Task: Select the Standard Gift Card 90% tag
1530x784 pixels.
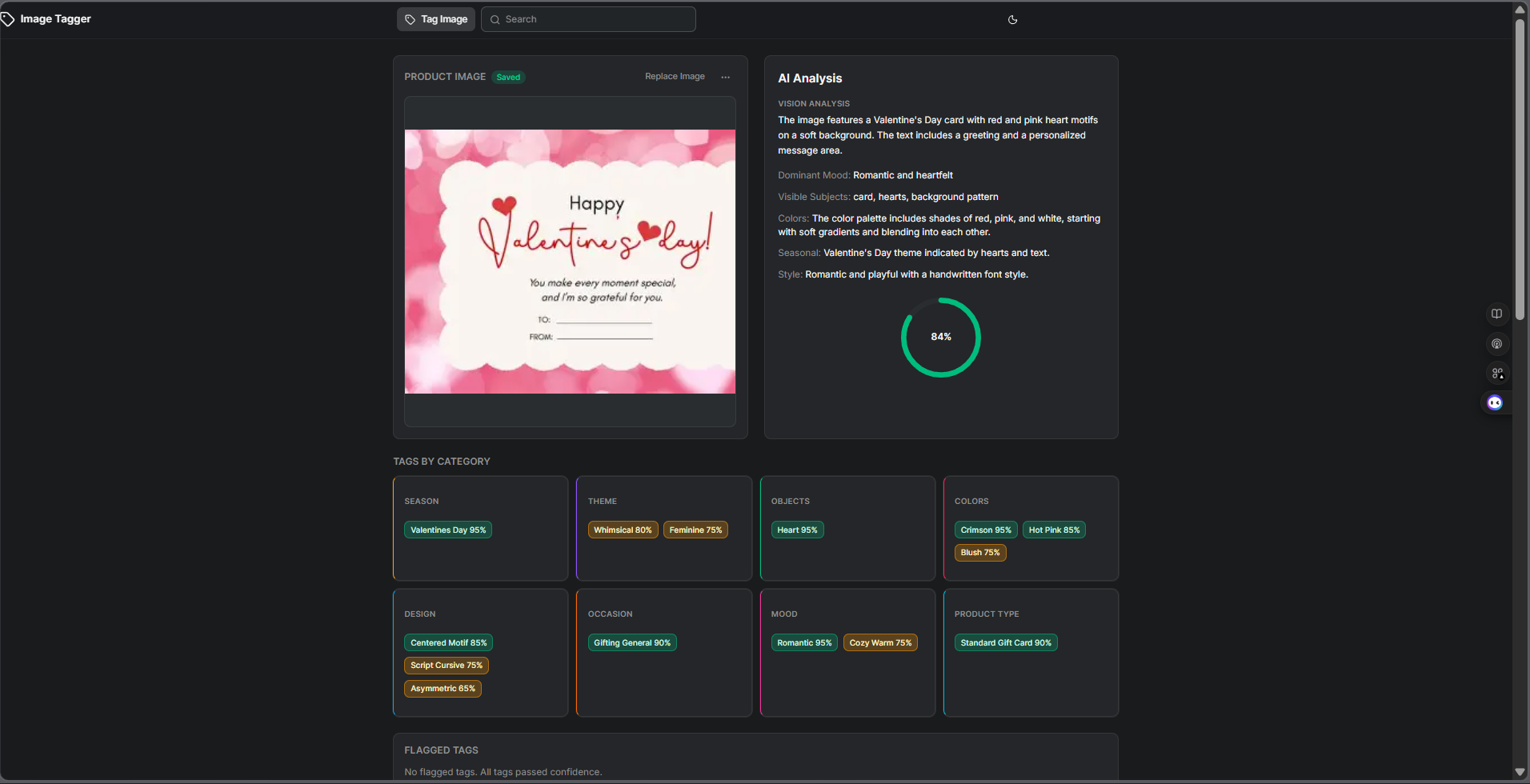Action: pos(1005,642)
